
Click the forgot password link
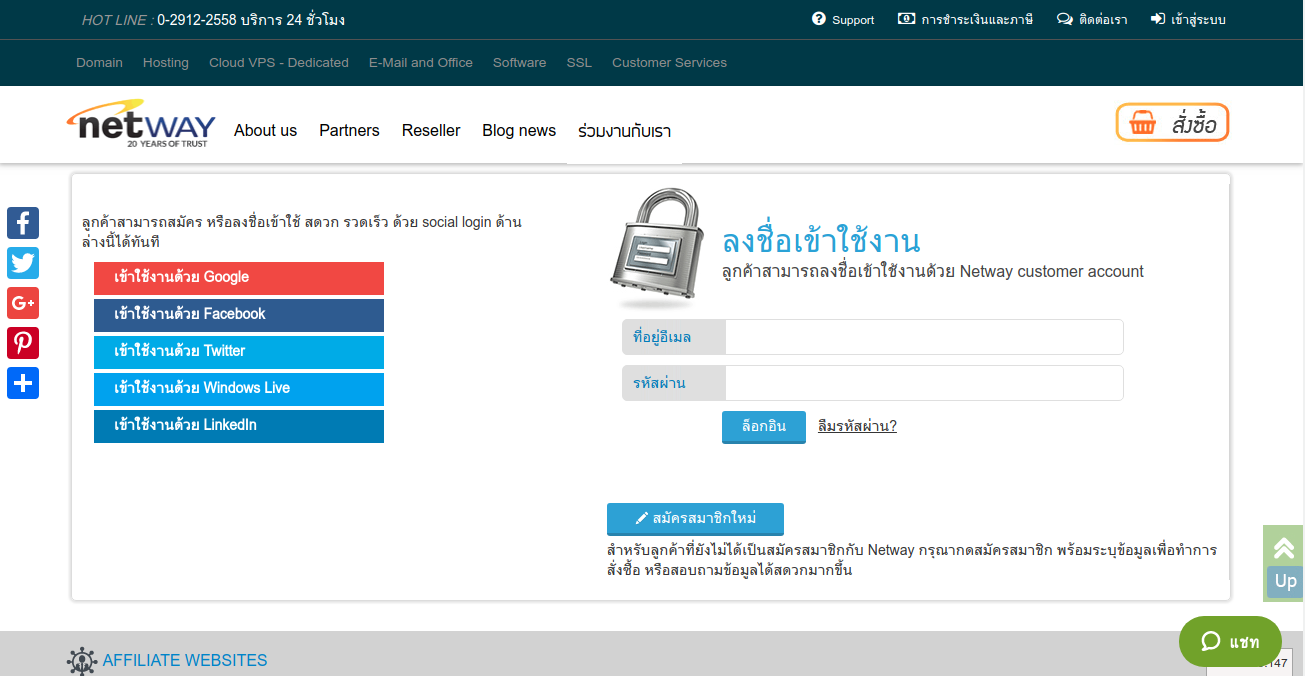pyautogui.click(x=857, y=427)
